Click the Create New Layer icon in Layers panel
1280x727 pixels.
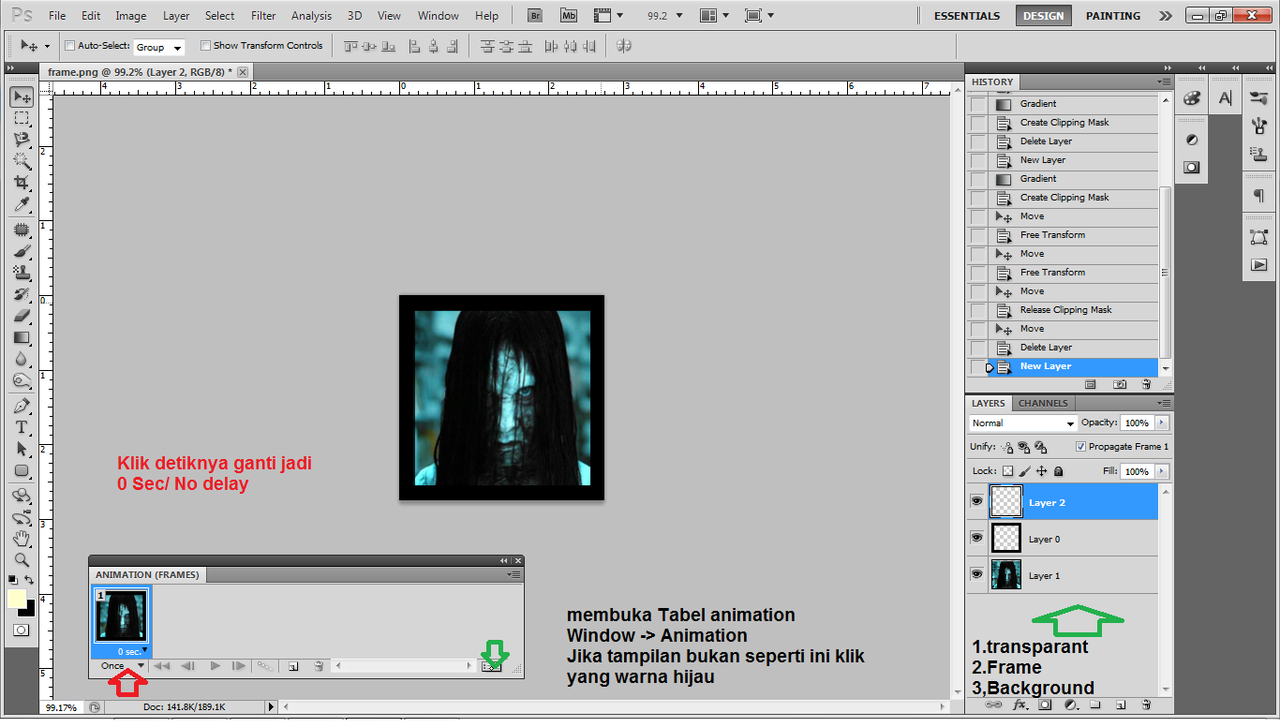[x=1122, y=705]
